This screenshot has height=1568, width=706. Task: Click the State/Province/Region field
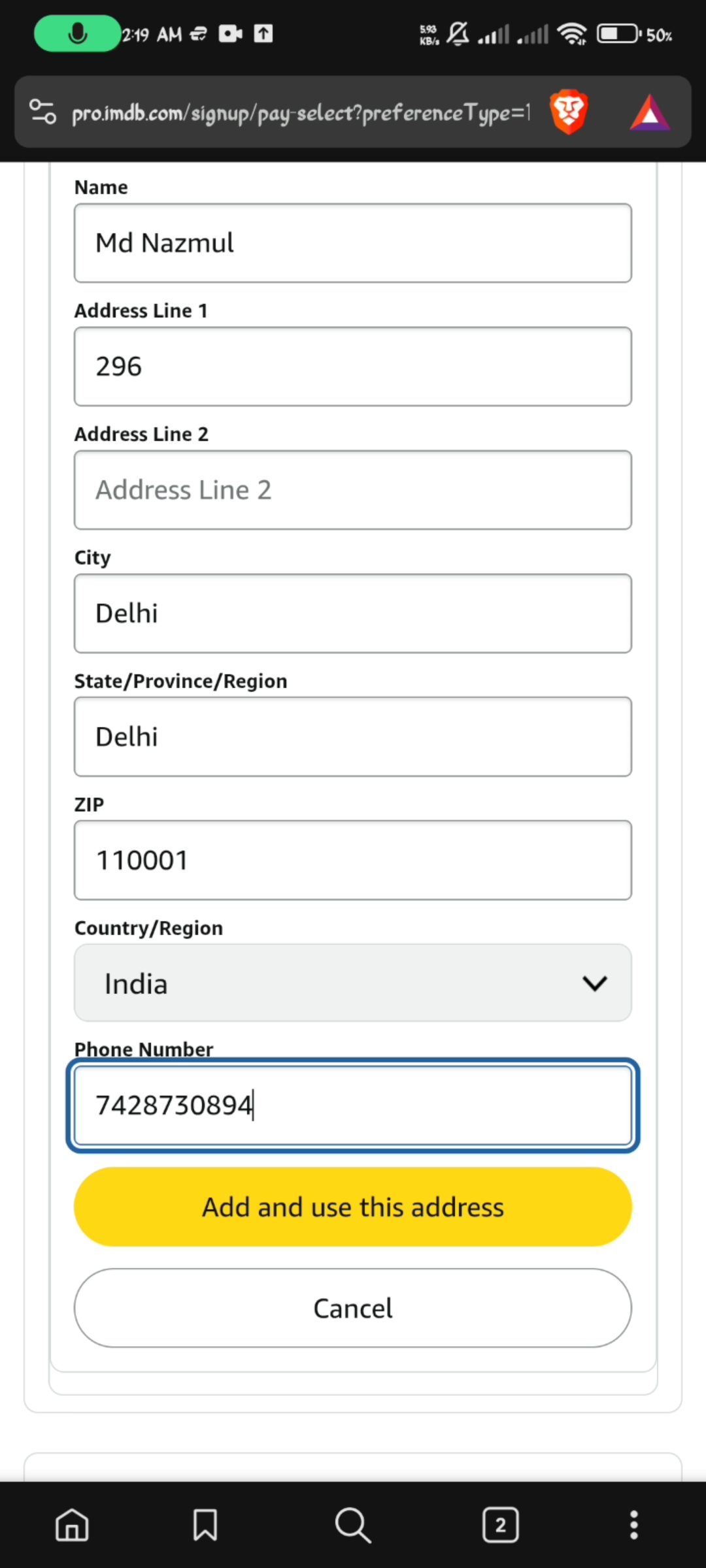(353, 737)
